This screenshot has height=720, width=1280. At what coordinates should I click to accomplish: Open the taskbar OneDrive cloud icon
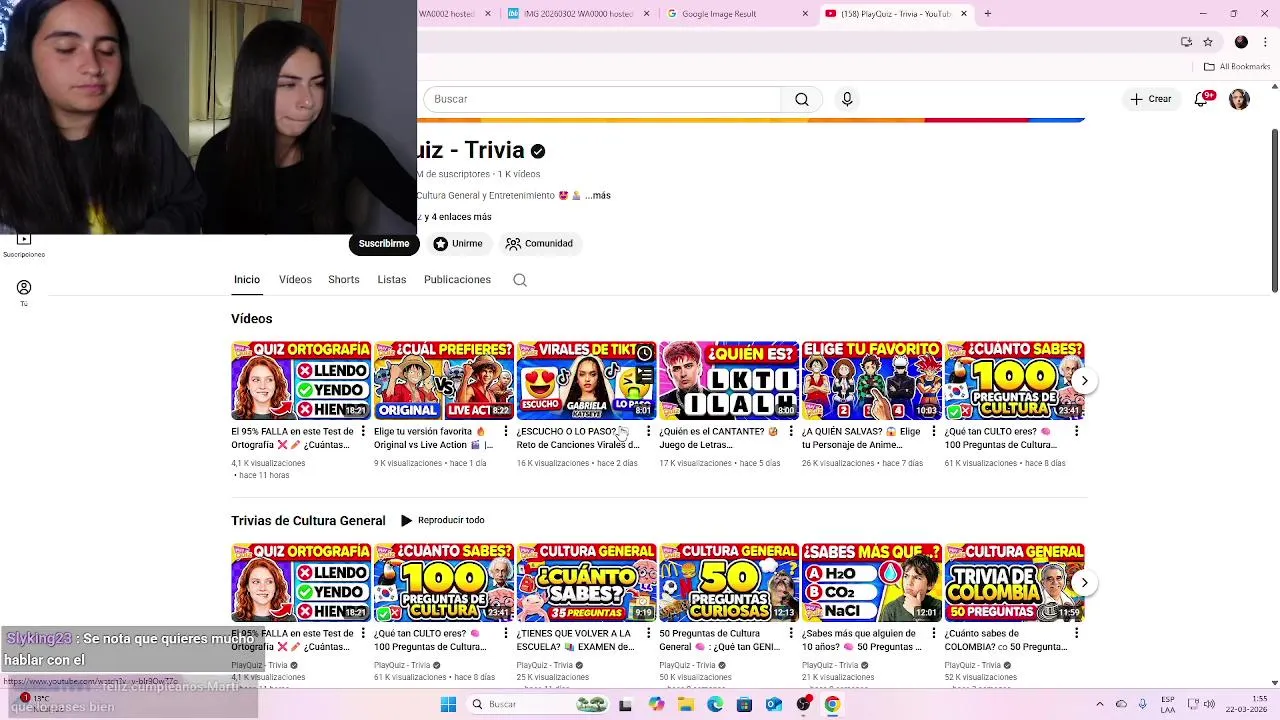click(1121, 704)
